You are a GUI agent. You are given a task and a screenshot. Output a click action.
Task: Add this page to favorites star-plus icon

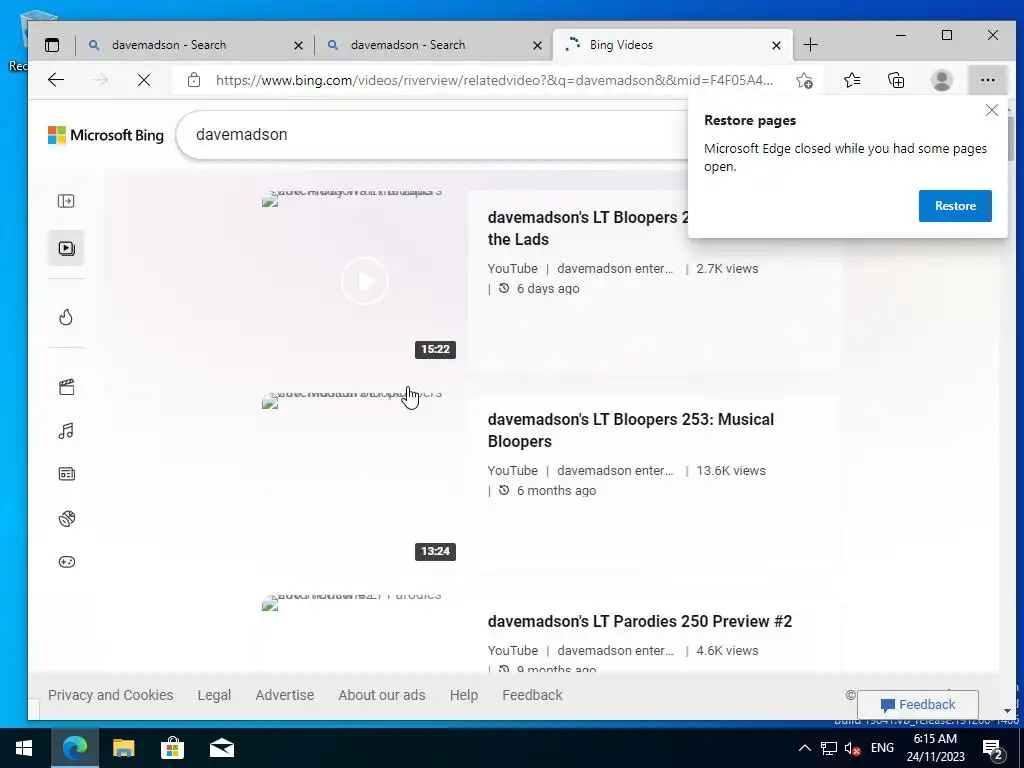tap(805, 80)
